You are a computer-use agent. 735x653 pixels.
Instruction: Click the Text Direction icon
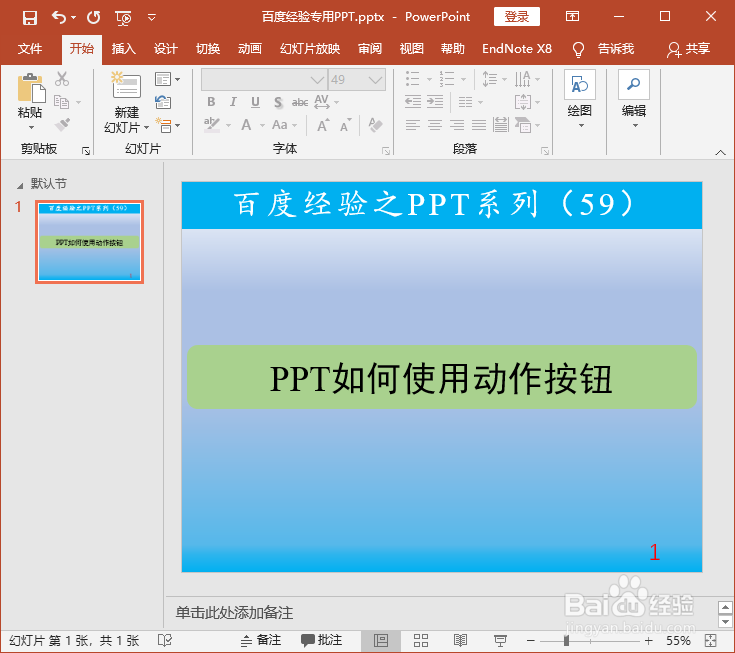[x=523, y=79]
